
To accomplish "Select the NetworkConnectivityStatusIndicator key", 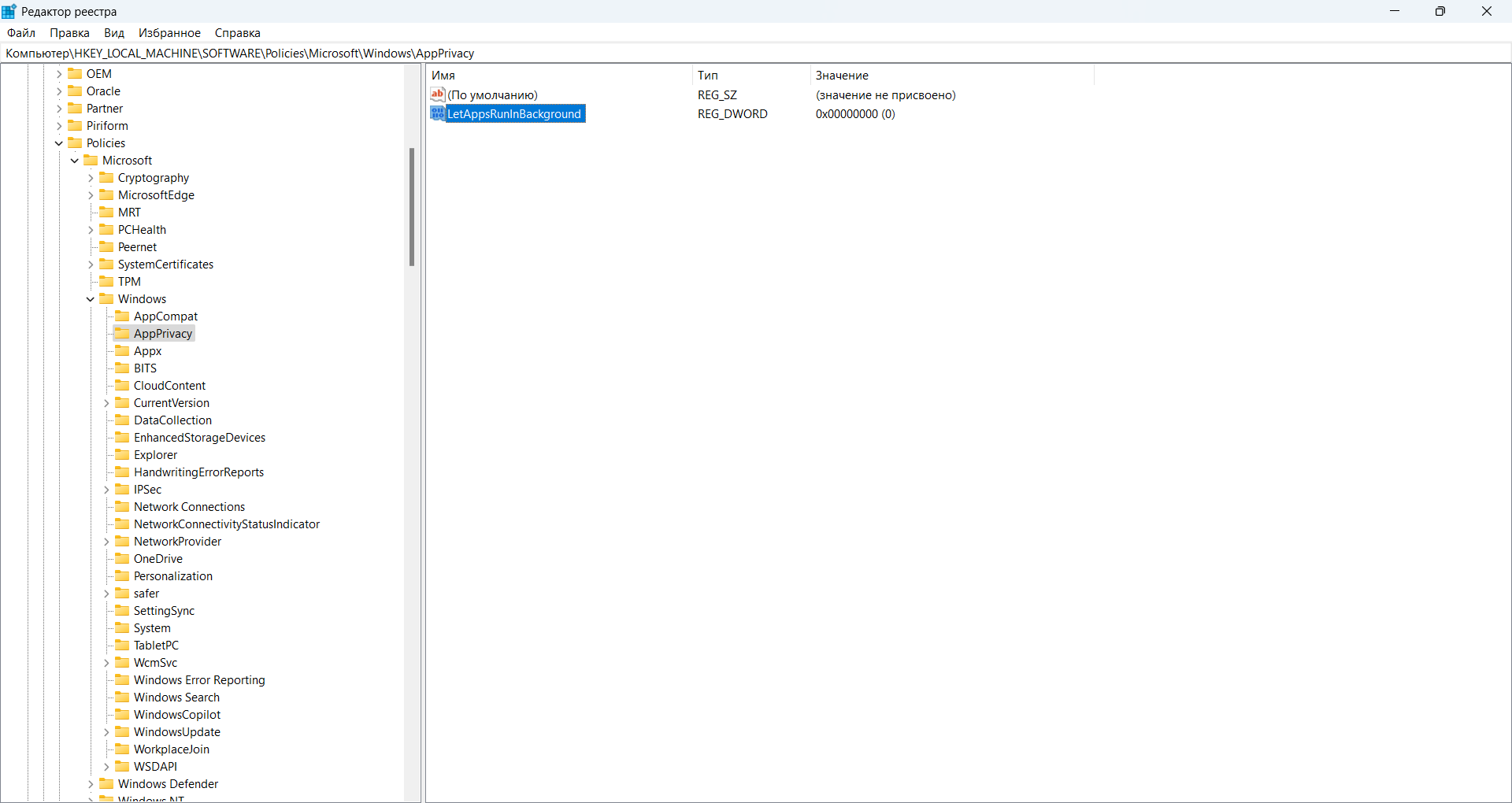I will point(227,524).
